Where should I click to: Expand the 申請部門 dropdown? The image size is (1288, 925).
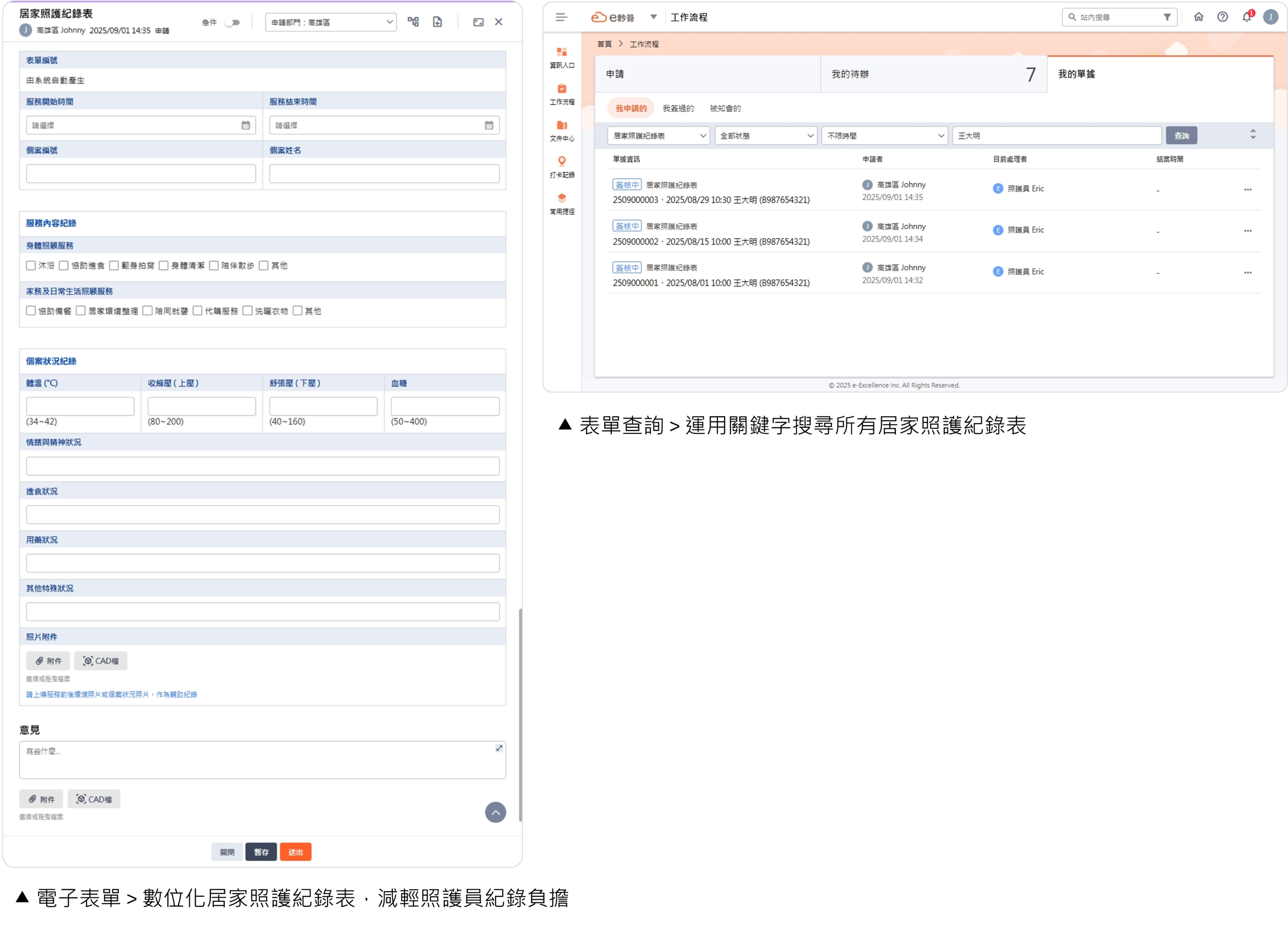331,22
